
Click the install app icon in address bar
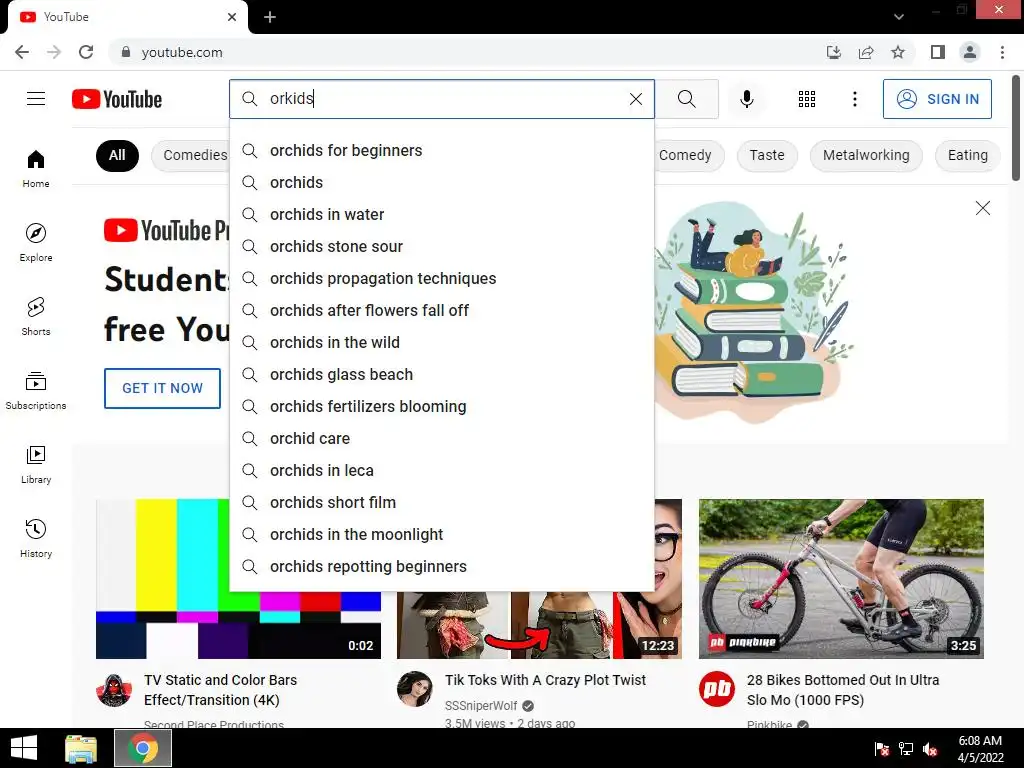[834, 52]
